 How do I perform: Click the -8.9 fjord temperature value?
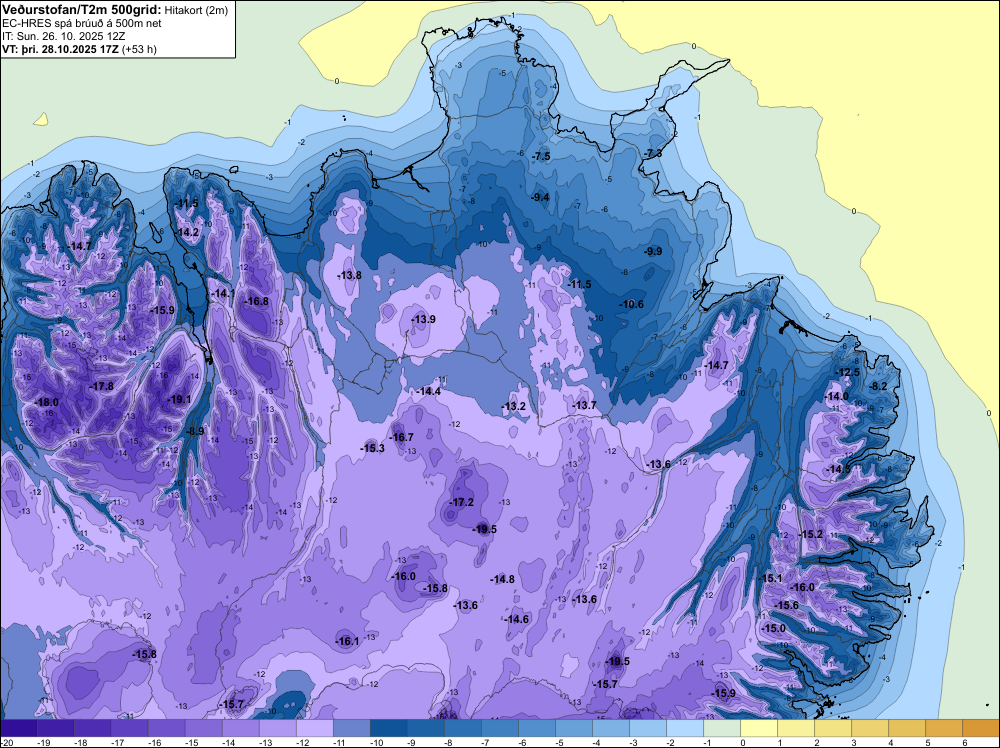click(x=195, y=431)
